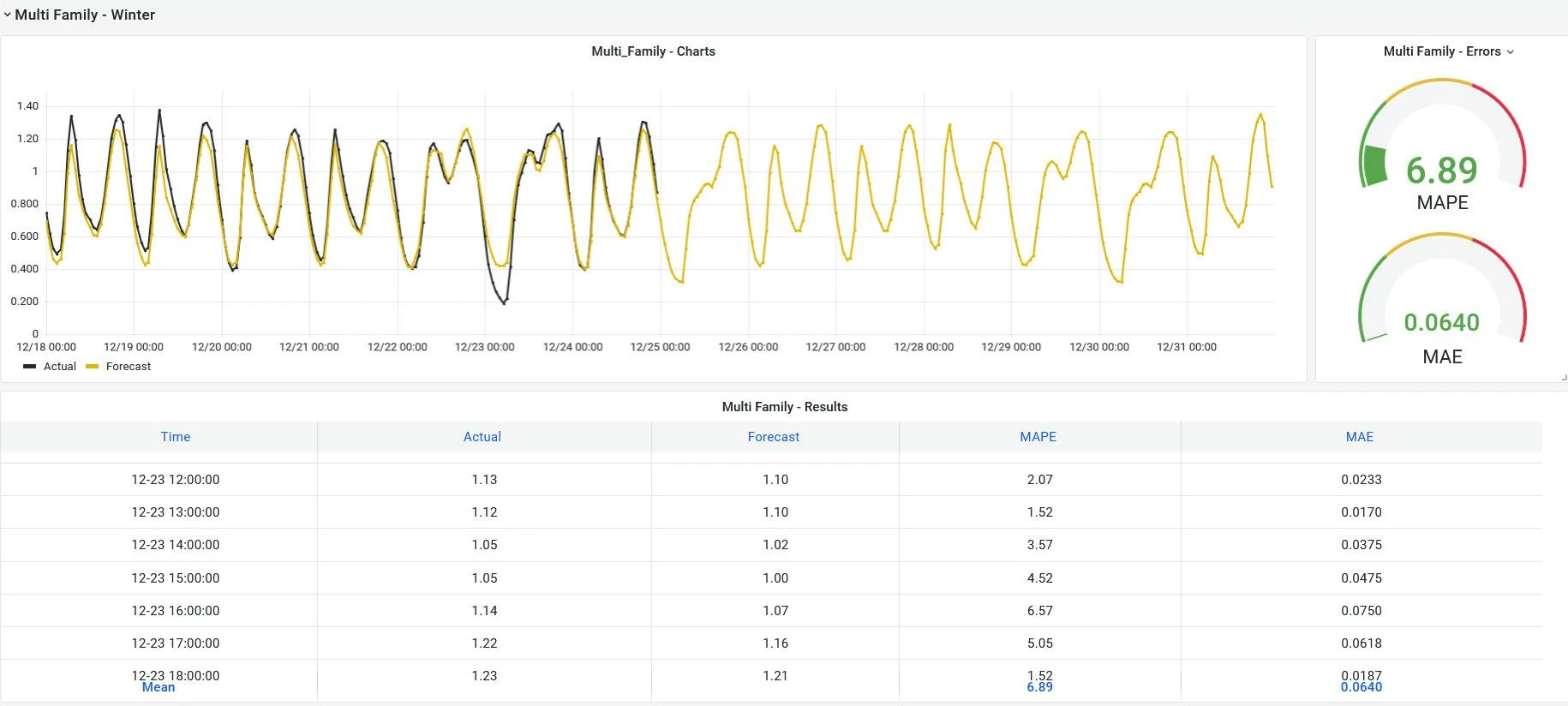
Task: Click the MAE value 0.0375
Action: 1362,545
